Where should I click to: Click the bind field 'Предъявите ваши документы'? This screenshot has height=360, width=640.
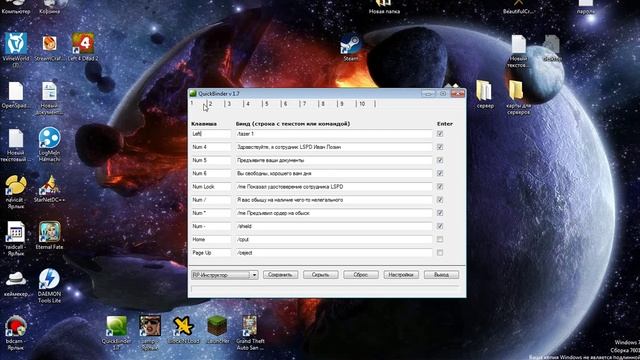pos(334,160)
